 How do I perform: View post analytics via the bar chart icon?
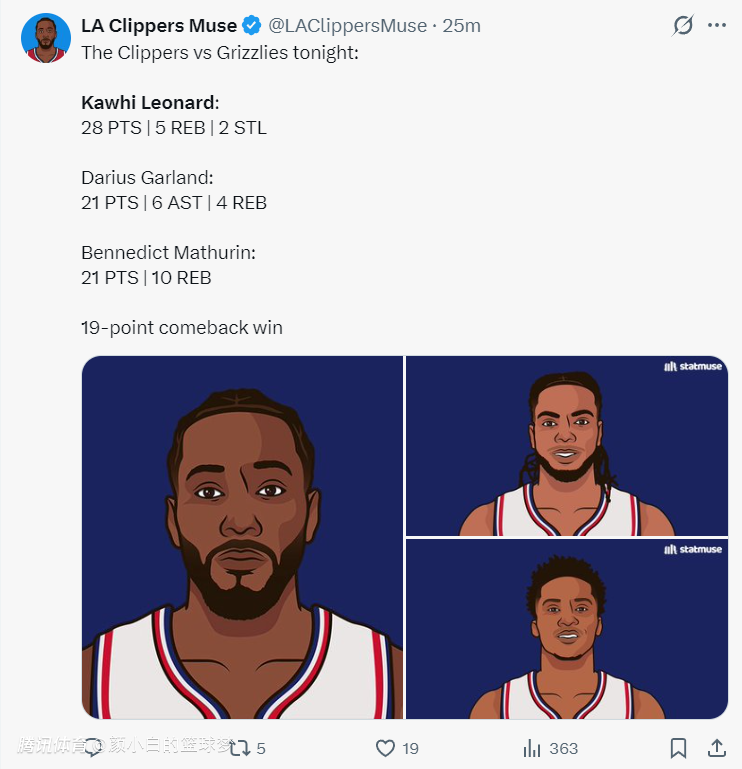click(x=532, y=748)
